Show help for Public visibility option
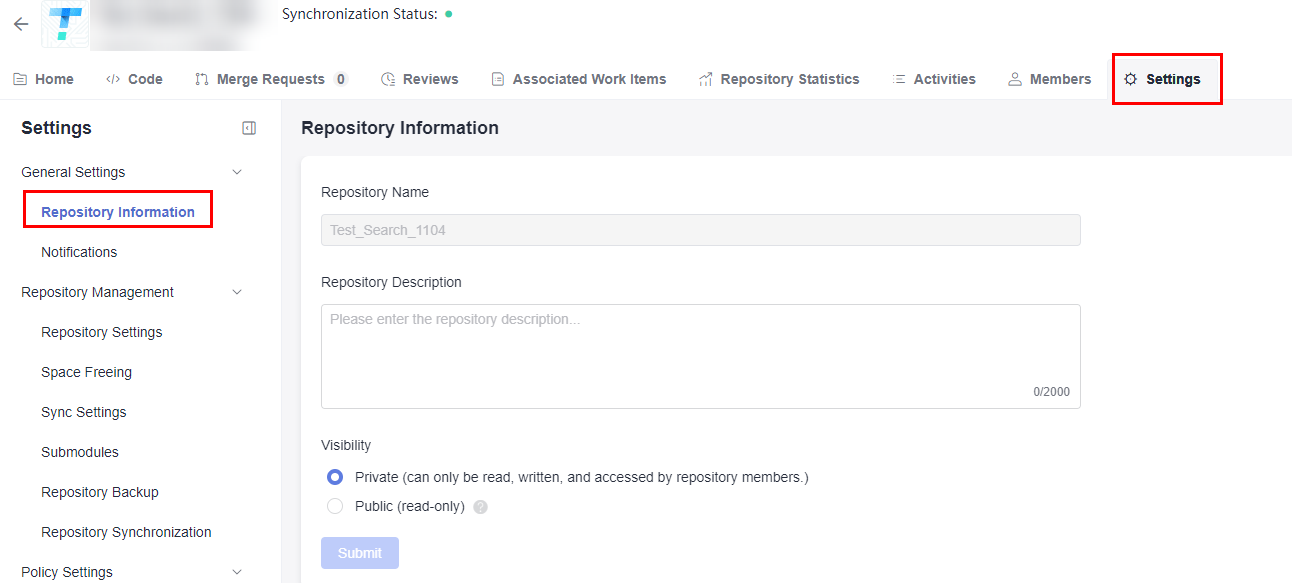This screenshot has height=583, width=1292. (x=480, y=507)
